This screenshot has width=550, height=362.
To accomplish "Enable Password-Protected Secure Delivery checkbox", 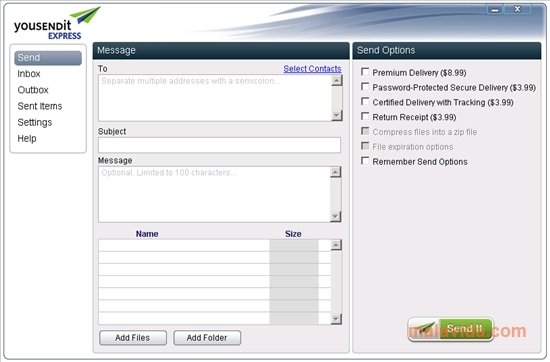I will point(365,87).
